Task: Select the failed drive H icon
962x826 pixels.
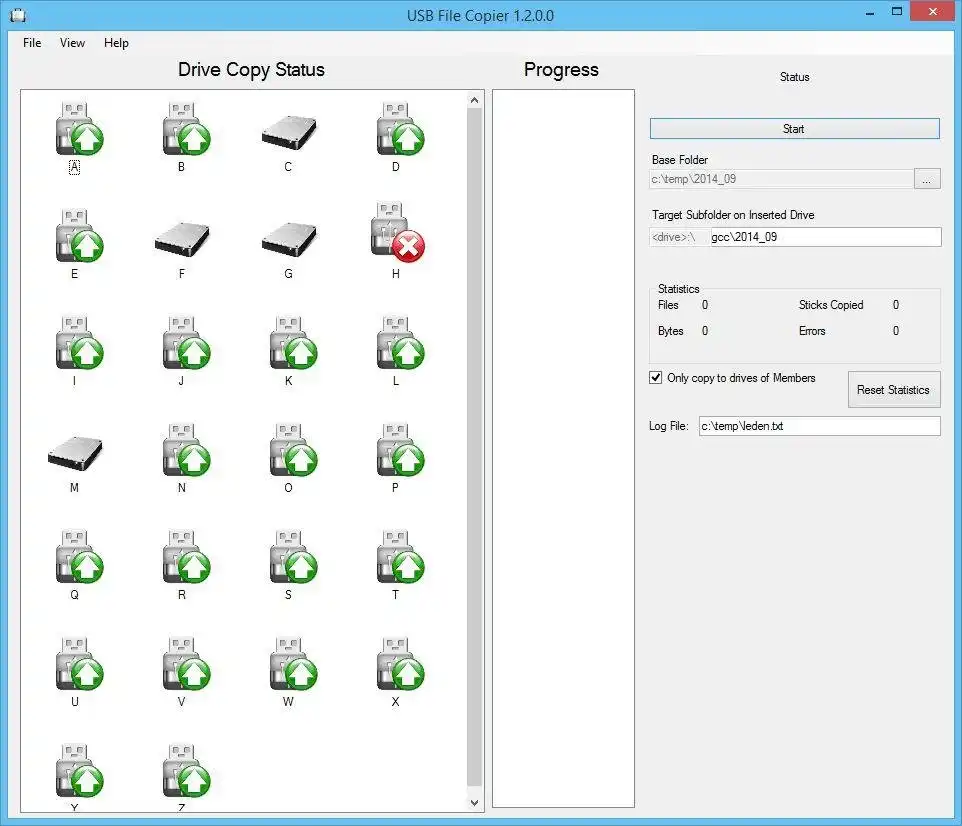Action: tap(398, 231)
